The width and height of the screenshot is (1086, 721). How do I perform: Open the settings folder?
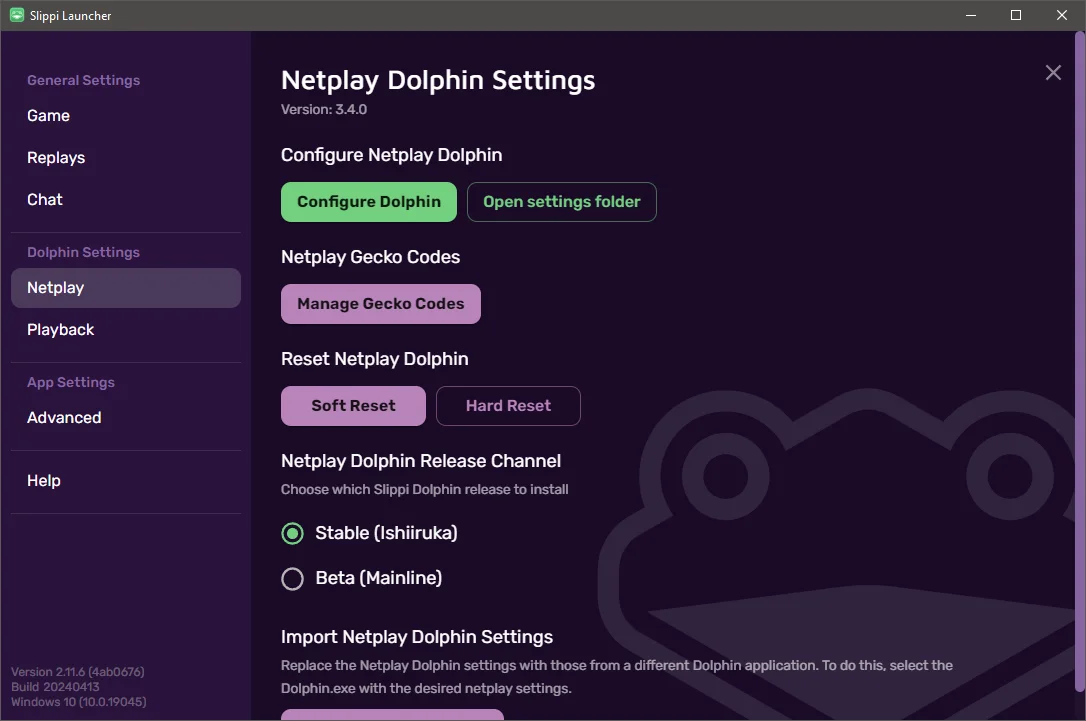click(561, 201)
